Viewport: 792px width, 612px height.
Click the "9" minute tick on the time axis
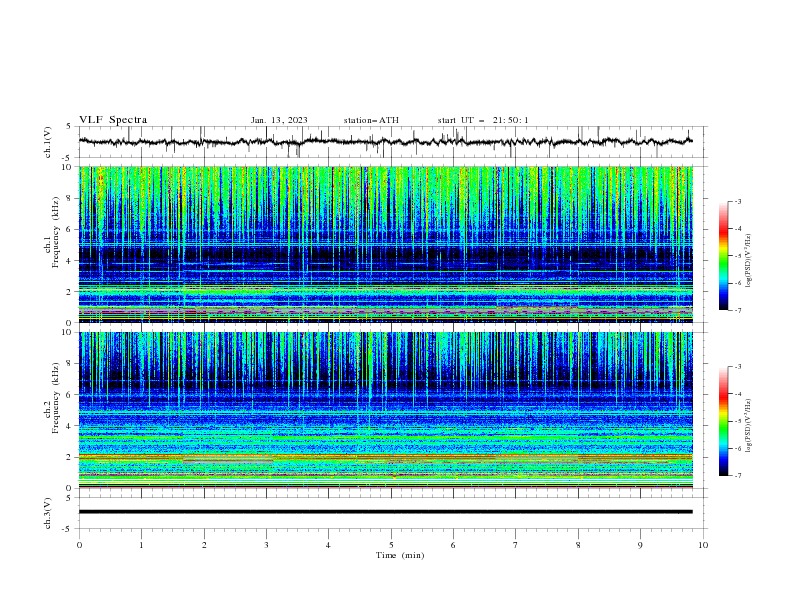tap(640, 545)
